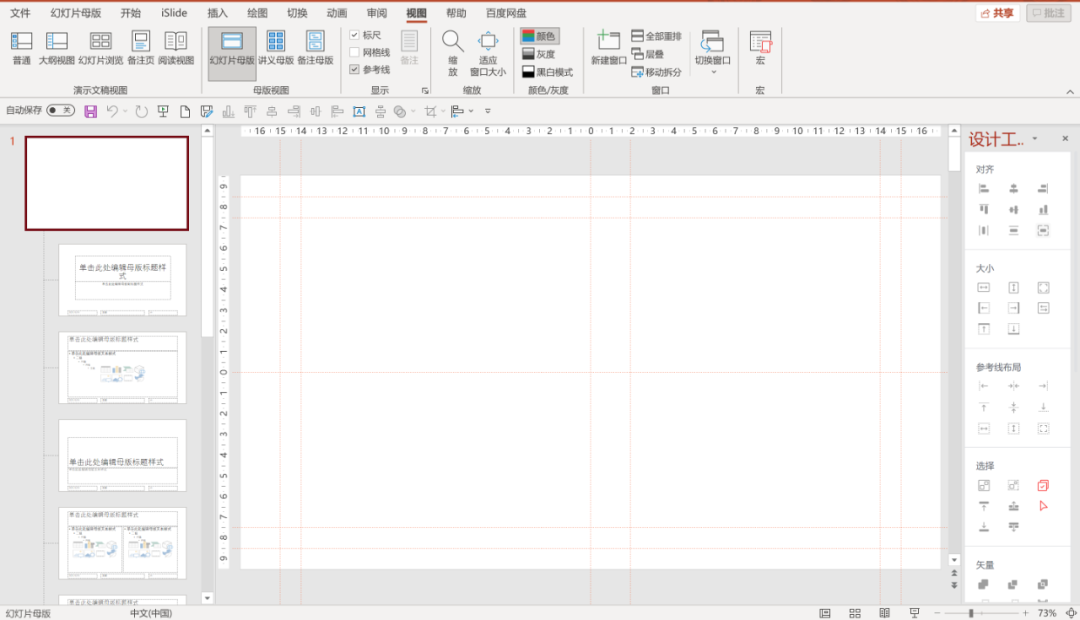Switch to 阅读视图 reading view
Screen dimensions: 1080x620
click(176, 48)
